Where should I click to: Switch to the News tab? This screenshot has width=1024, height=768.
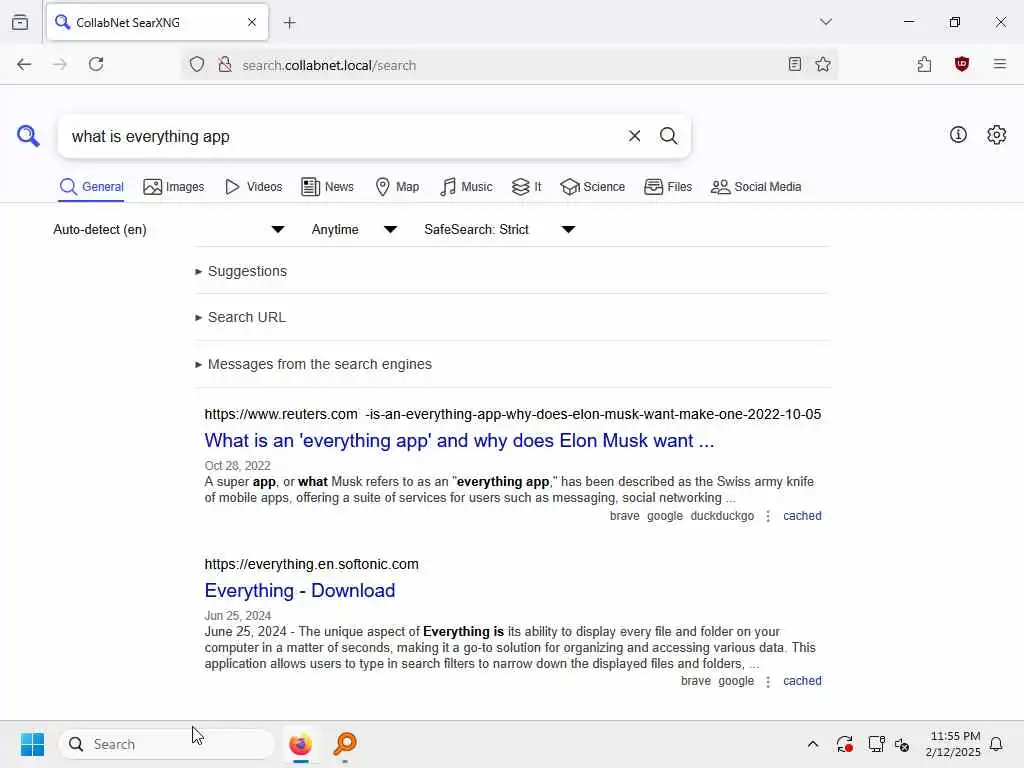327,187
